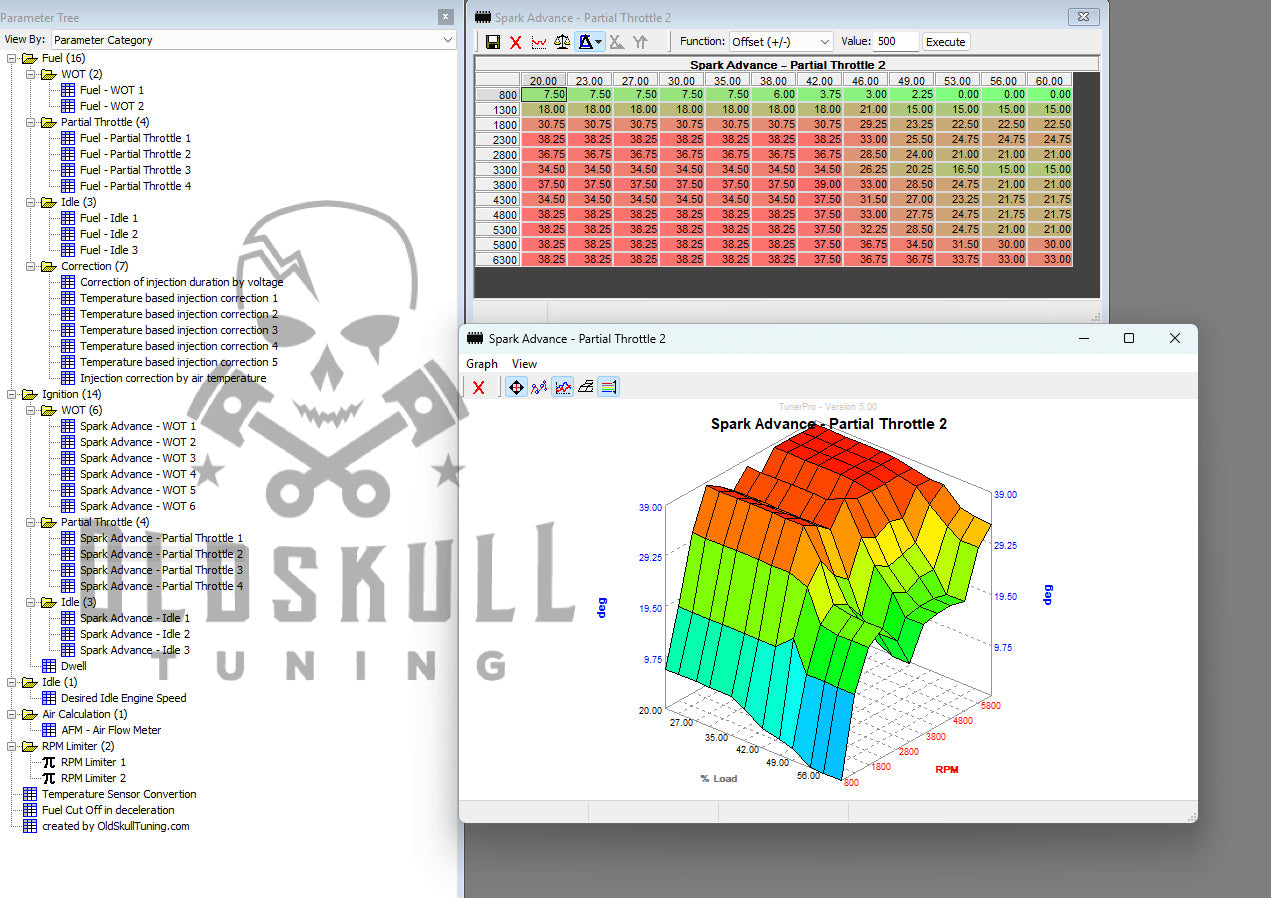Toggle the crosshair rotate tool in graph toolbar
1271x898 pixels.
tap(516, 387)
